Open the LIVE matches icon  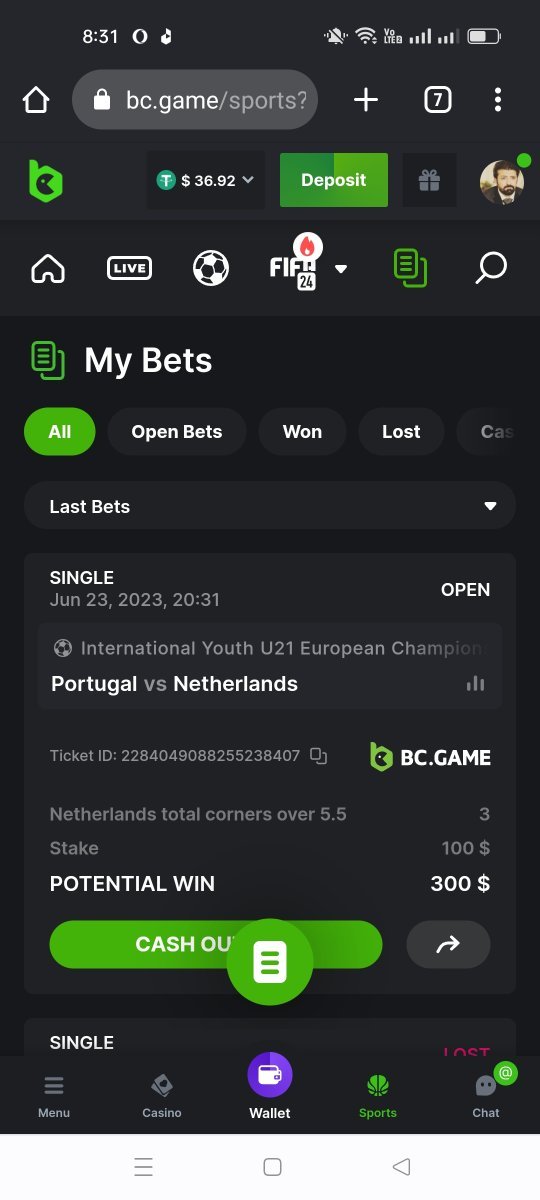point(130,268)
